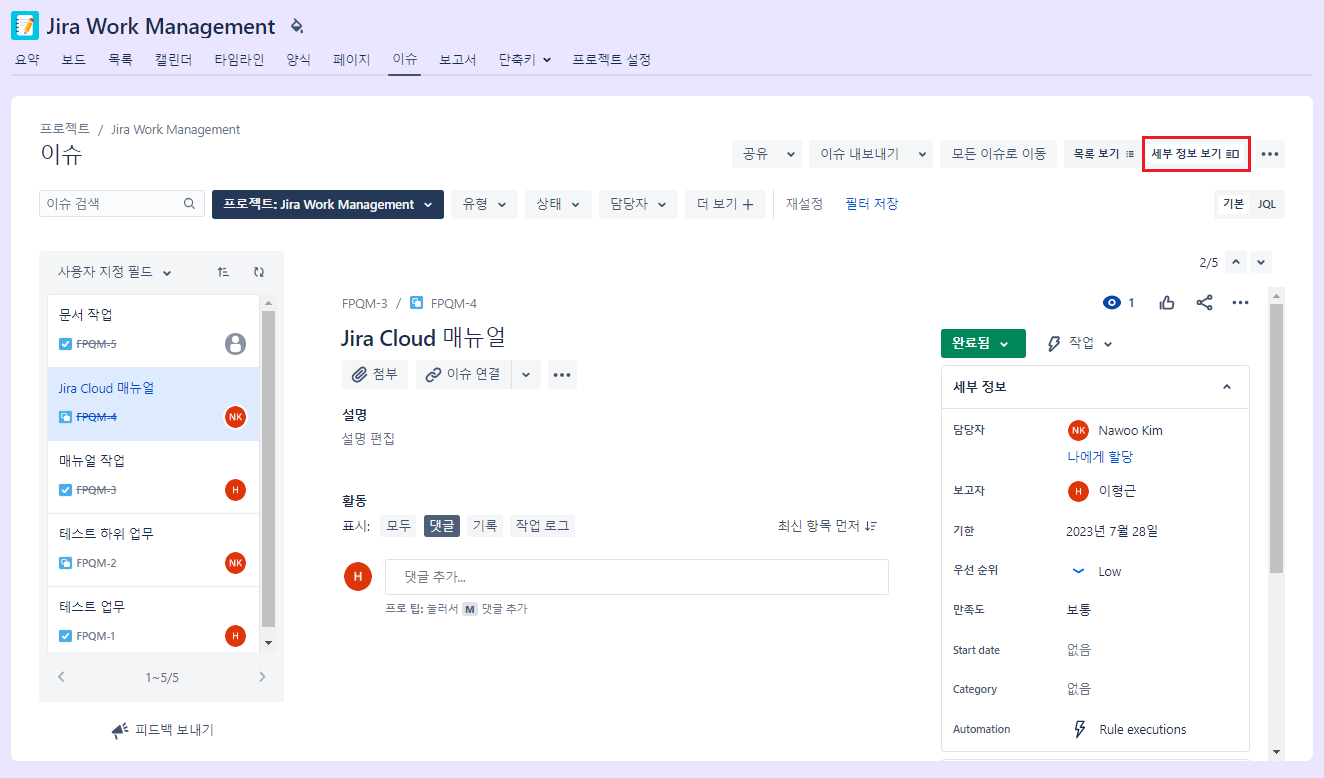Screen dimensions: 1324x778
Task: Switch search mode to JQL
Action: pos(1267,204)
